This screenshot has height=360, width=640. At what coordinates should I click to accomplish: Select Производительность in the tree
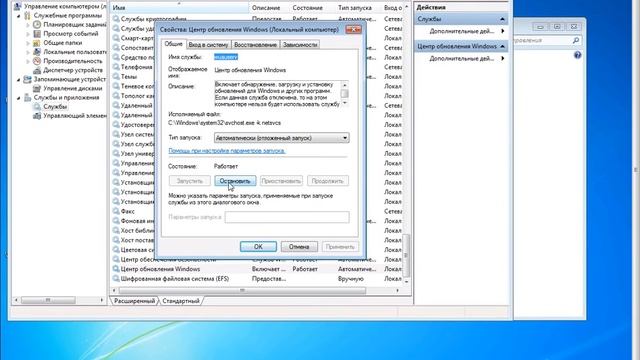(x=73, y=61)
